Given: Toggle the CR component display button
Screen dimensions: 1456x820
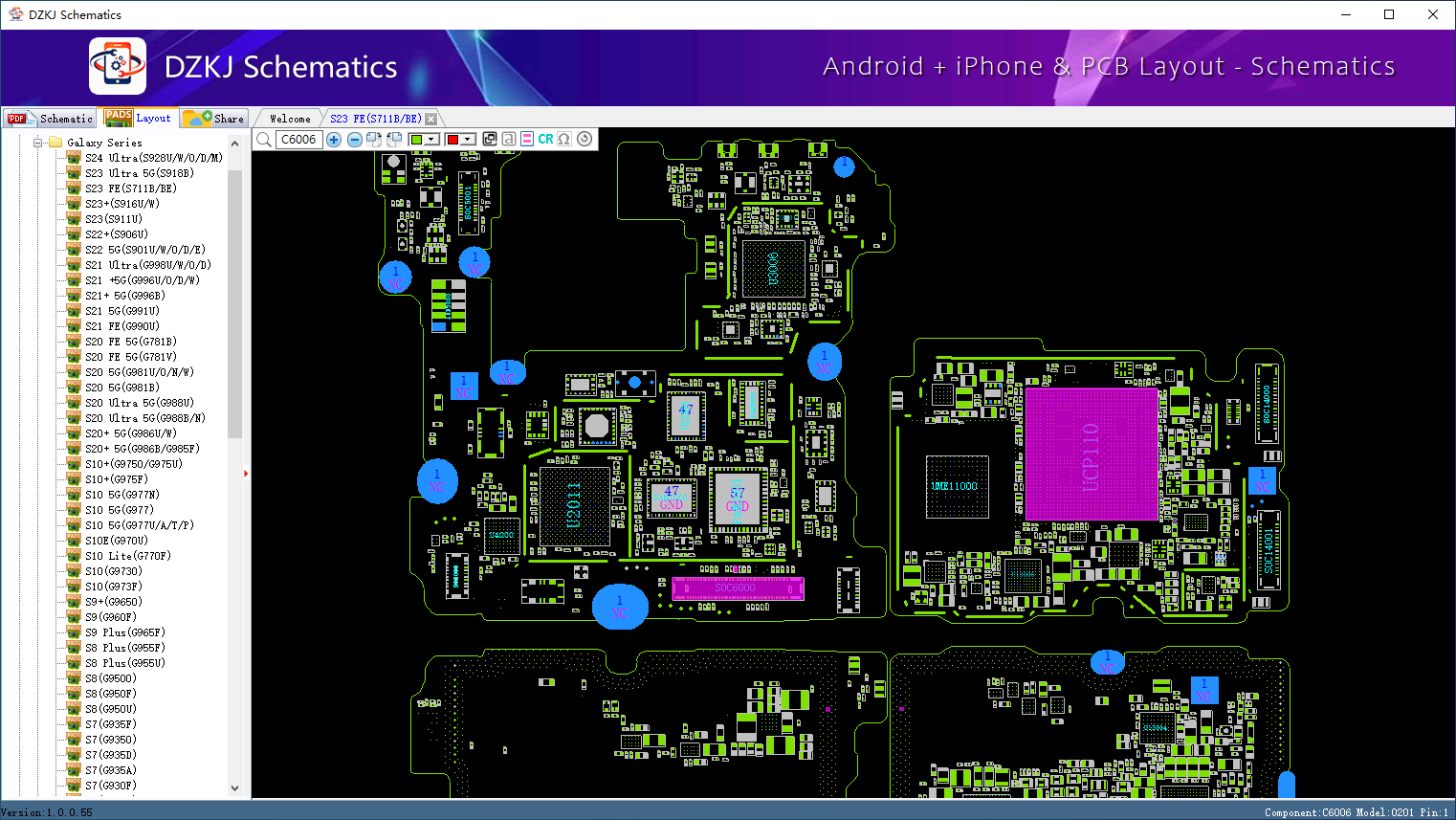Looking at the screenshot, I should [545, 140].
